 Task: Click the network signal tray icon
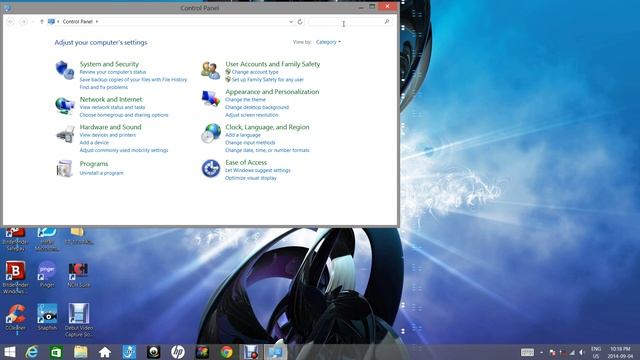coord(572,352)
